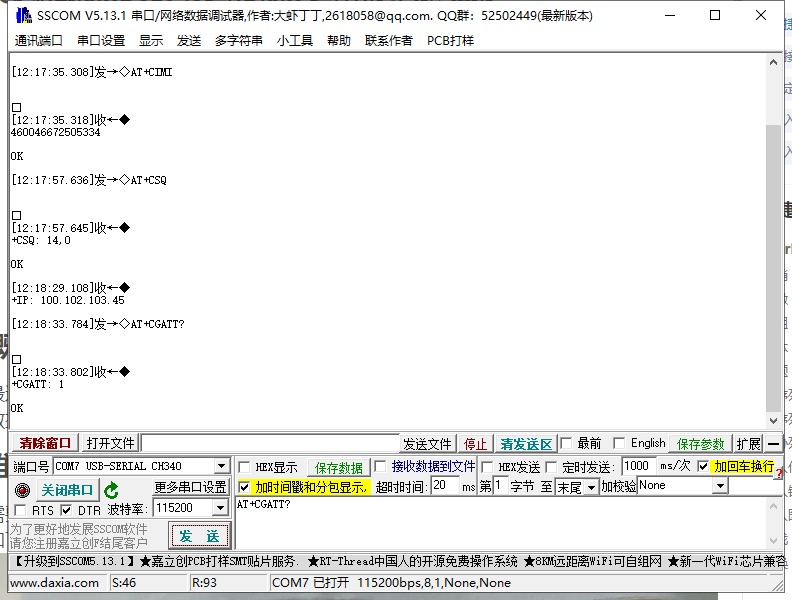The height and width of the screenshot is (600, 792).
Task: Open the 帮助 menu
Action: [x=338, y=40]
